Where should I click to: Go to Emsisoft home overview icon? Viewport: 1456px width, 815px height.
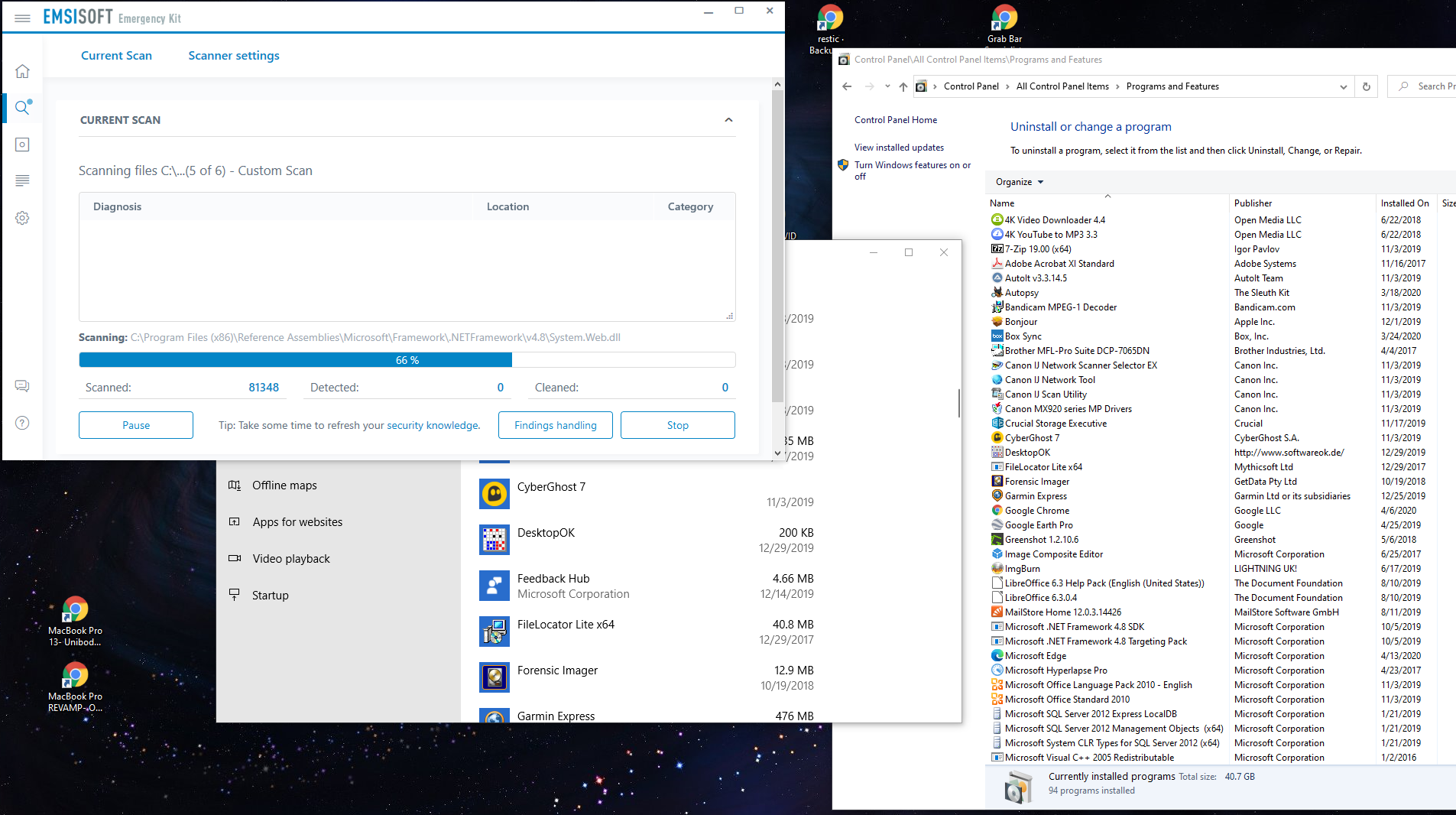(x=22, y=71)
